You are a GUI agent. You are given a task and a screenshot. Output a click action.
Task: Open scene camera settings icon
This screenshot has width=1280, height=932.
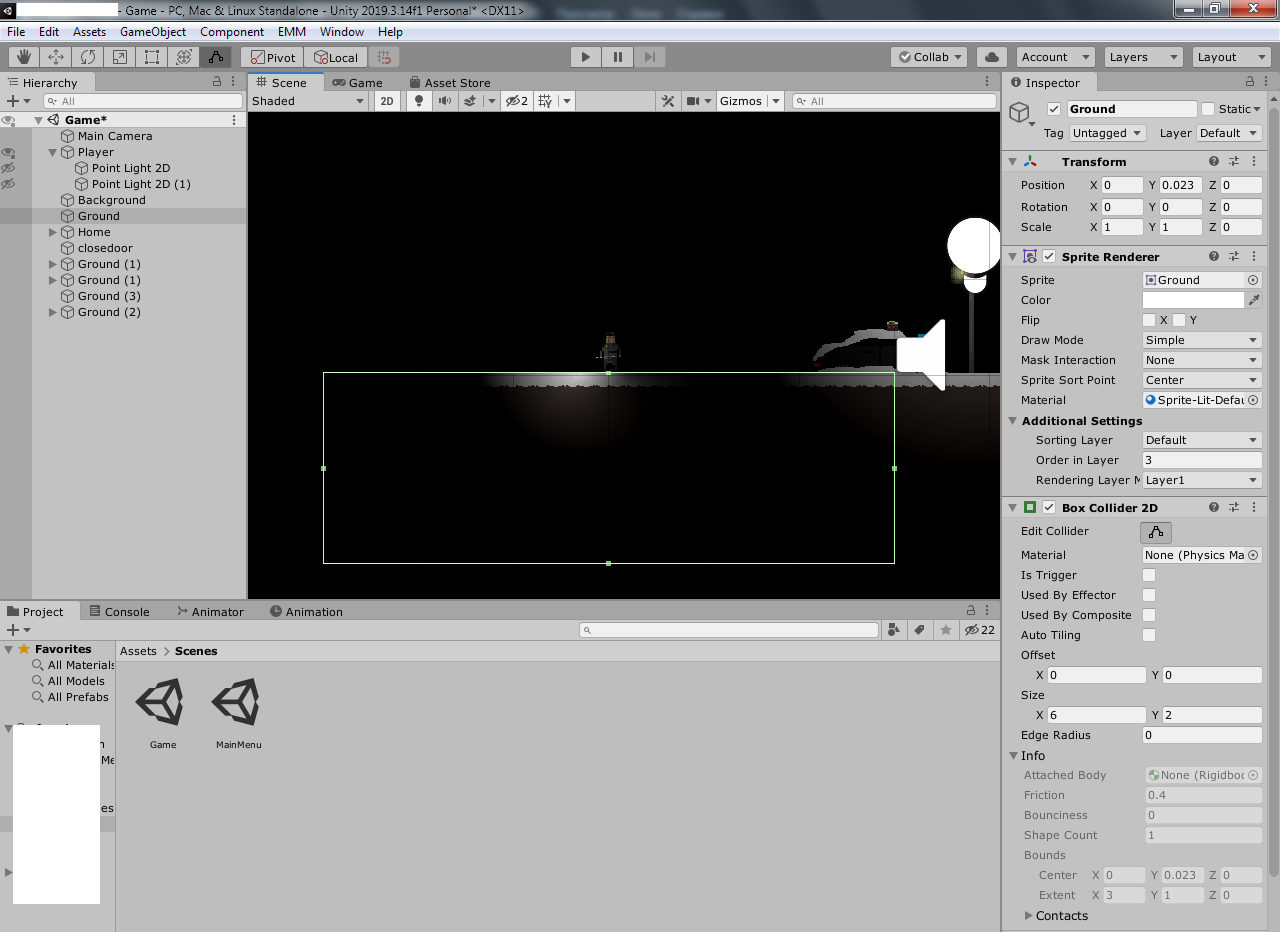tap(693, 101)
